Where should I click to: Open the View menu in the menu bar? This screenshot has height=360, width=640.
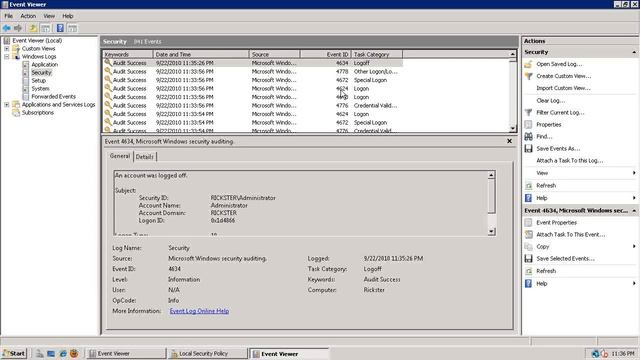coord(49,16)
